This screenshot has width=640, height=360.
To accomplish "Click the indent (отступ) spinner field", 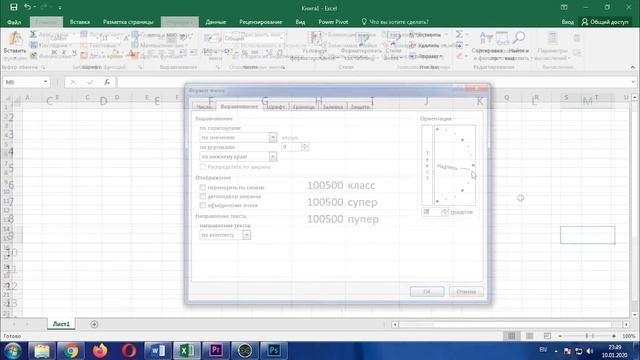I will click(x=295, y=147).
